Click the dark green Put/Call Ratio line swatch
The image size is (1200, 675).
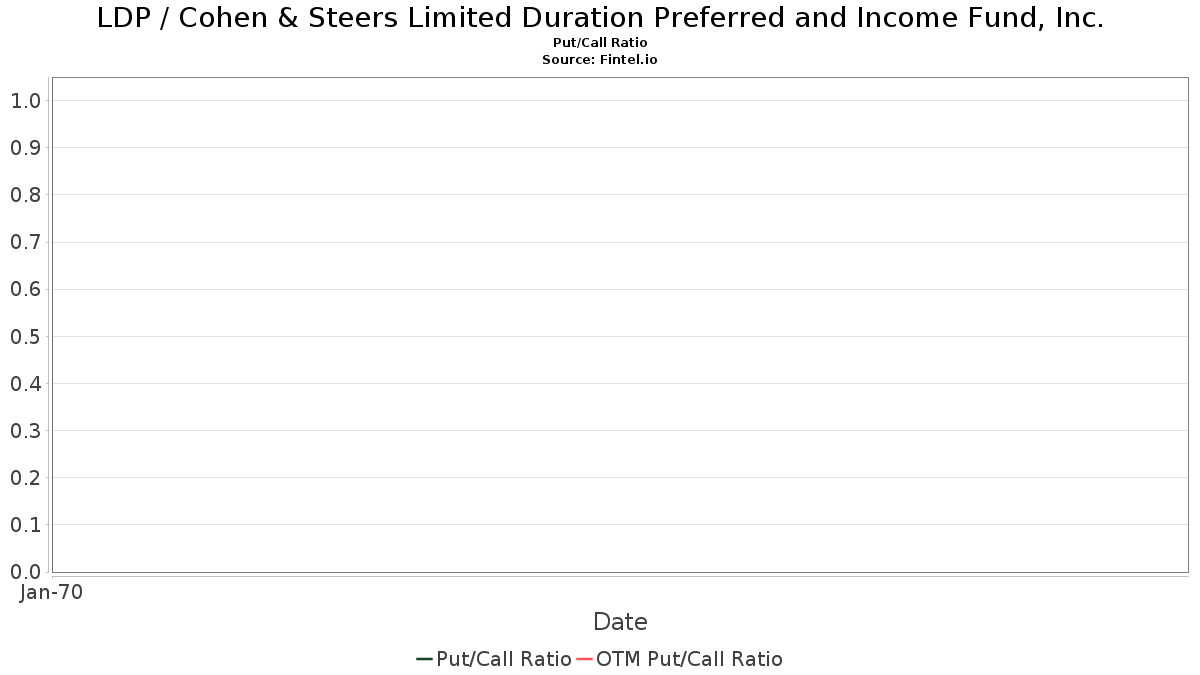click(424, 659)
